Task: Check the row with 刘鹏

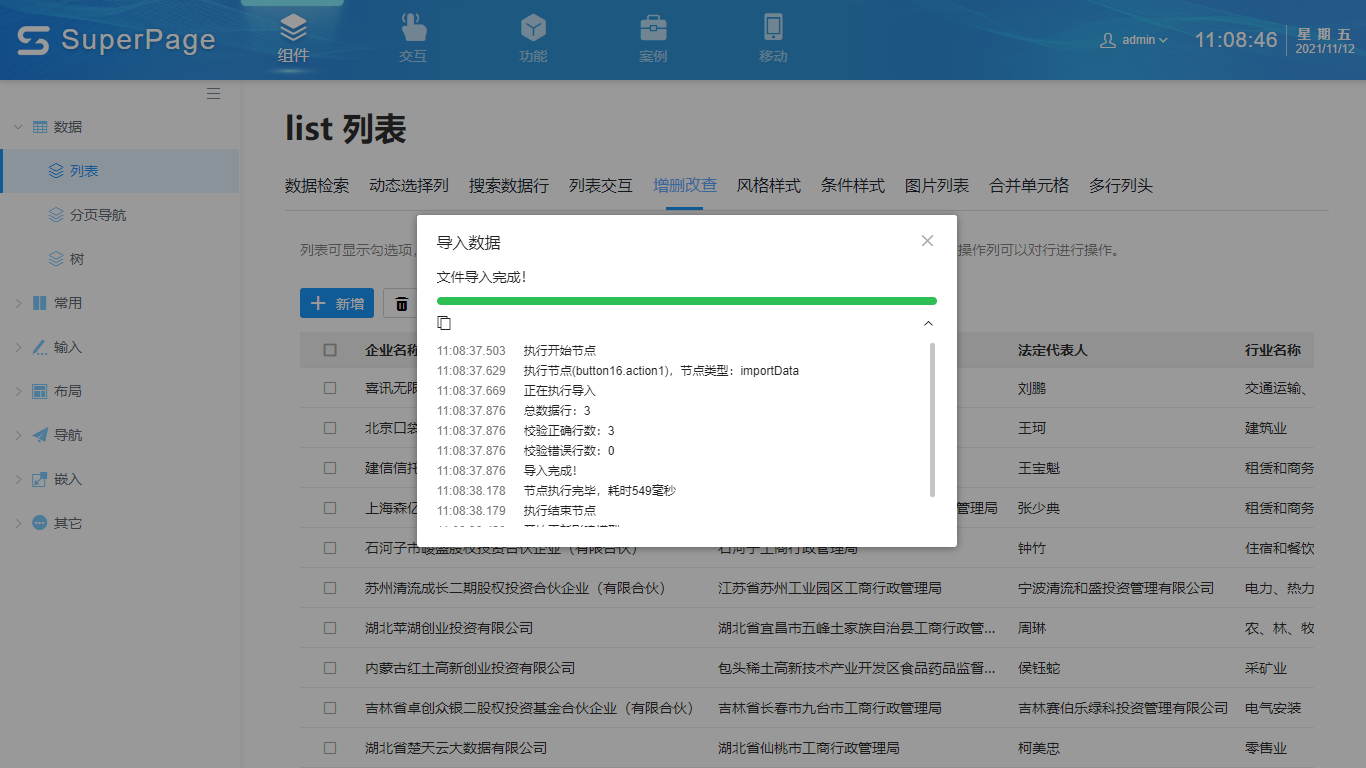Action: 330,388
